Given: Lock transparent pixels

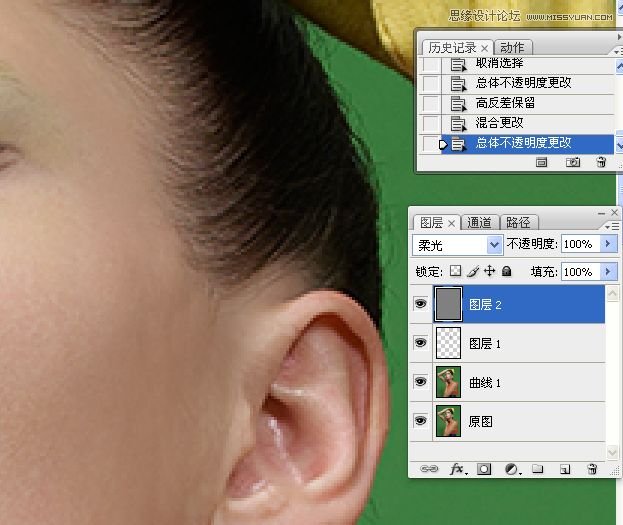Looking at the screenshot, I should [455, 271].
